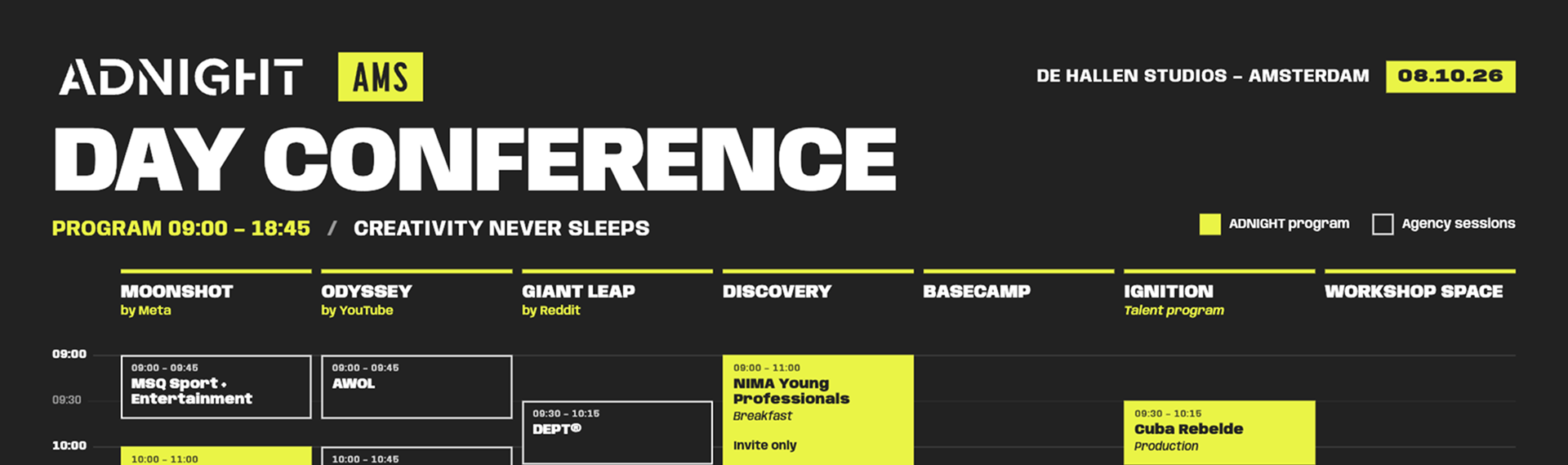Select the yellow AMS city badge
Screen dimensions: 1568x465
[x=381, y=77]
